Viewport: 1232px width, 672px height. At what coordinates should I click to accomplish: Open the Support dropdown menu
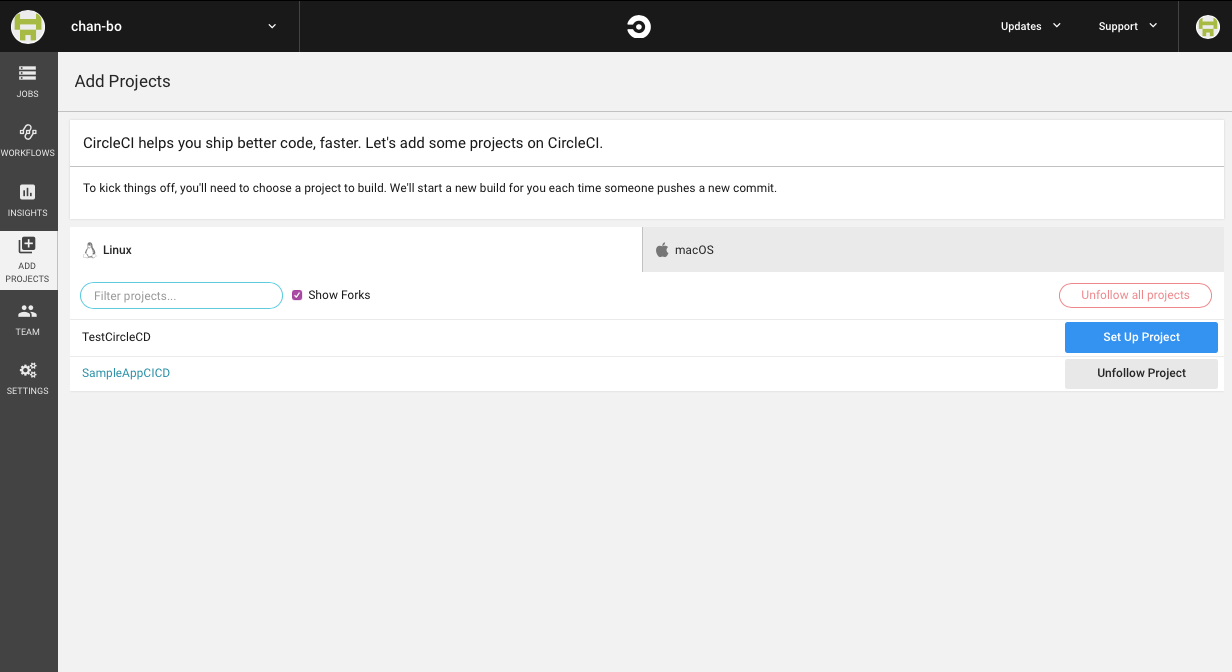click(1127, 27)
